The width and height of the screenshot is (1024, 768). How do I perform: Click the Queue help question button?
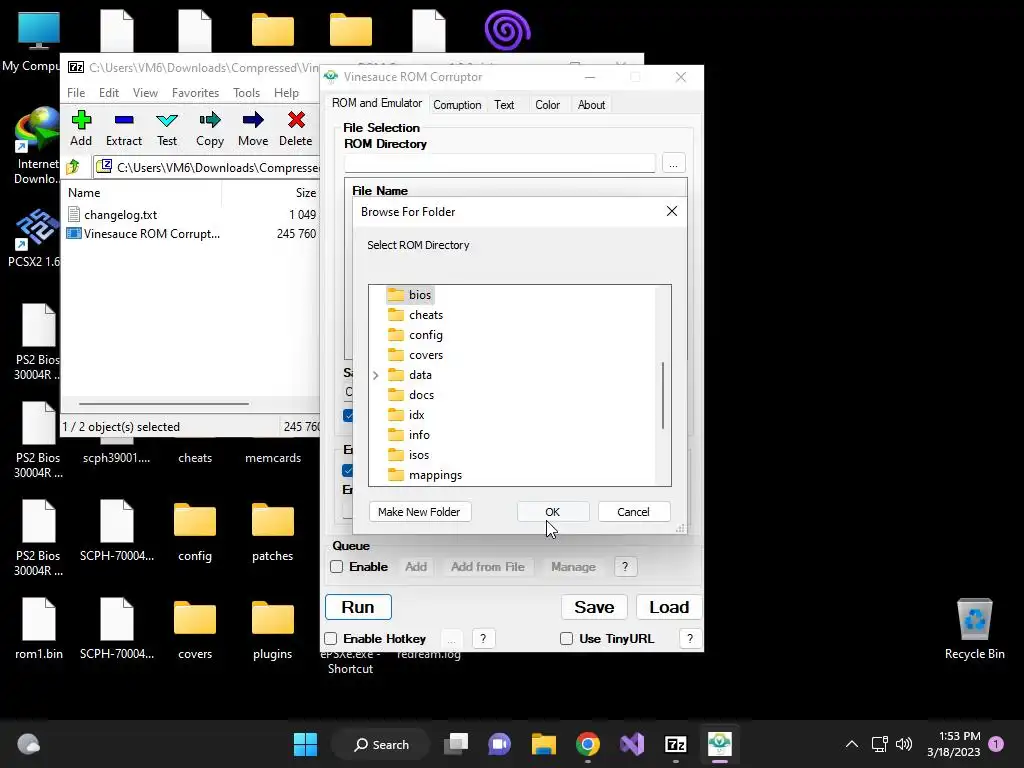[x=625, y=567]
